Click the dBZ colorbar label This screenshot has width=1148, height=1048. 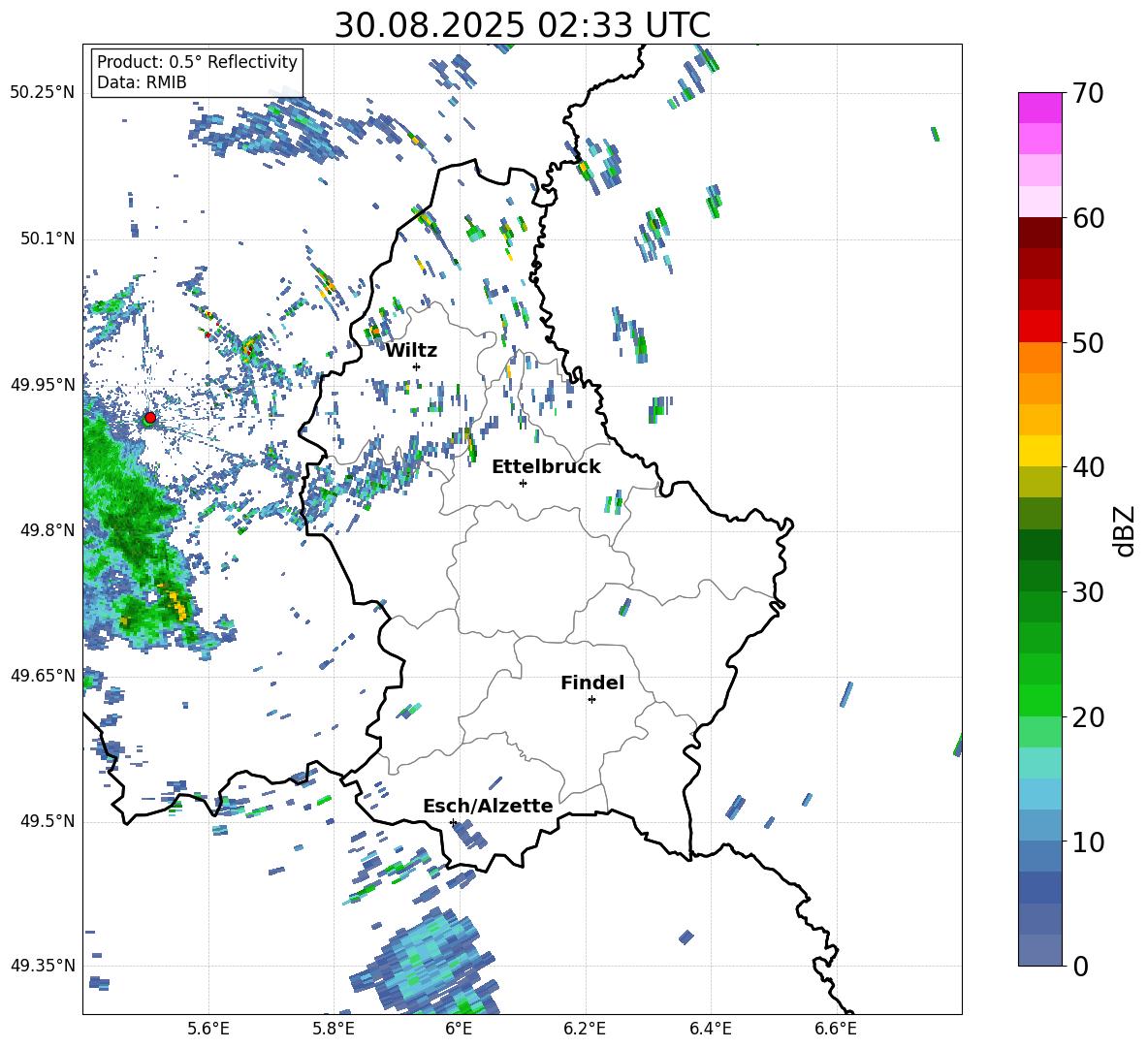(1123, 530)
